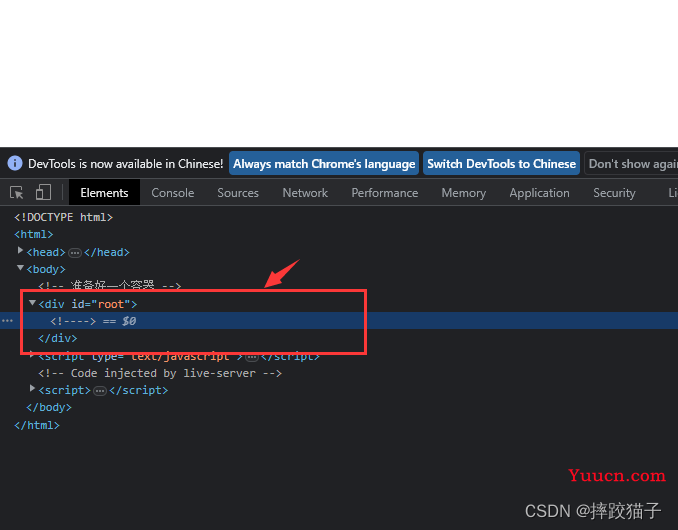Click Always match Chrome's language button
Image resolution: width=678 pixels, height=530 pixels.
[324, 163]
